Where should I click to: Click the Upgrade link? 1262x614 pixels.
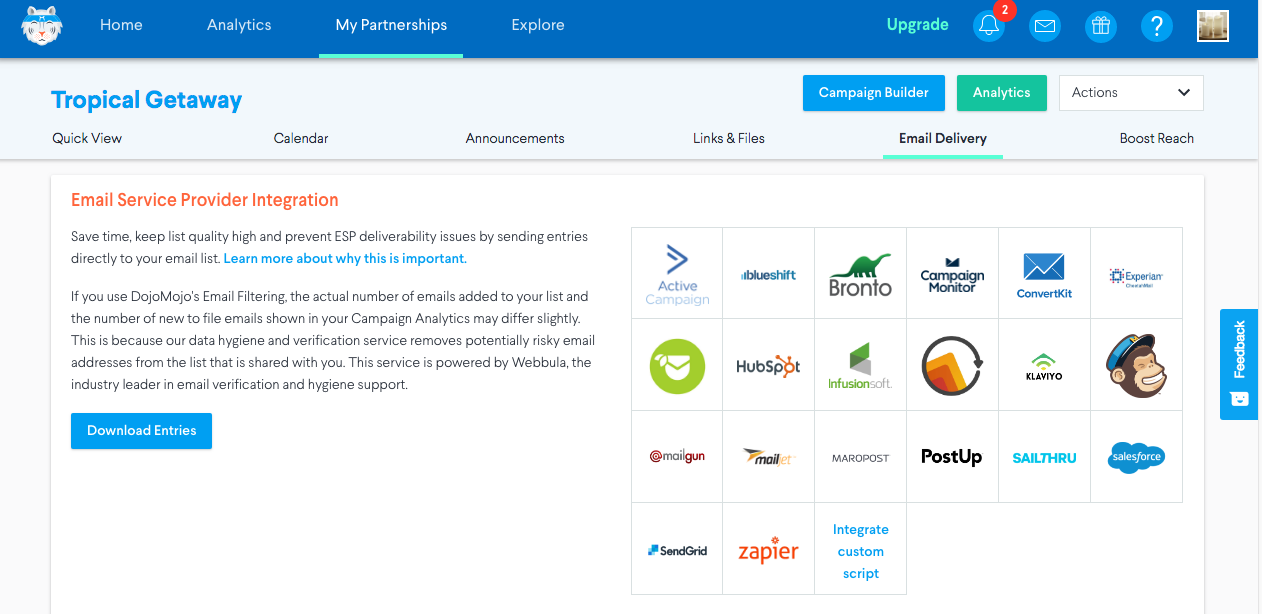click(917, 25)
